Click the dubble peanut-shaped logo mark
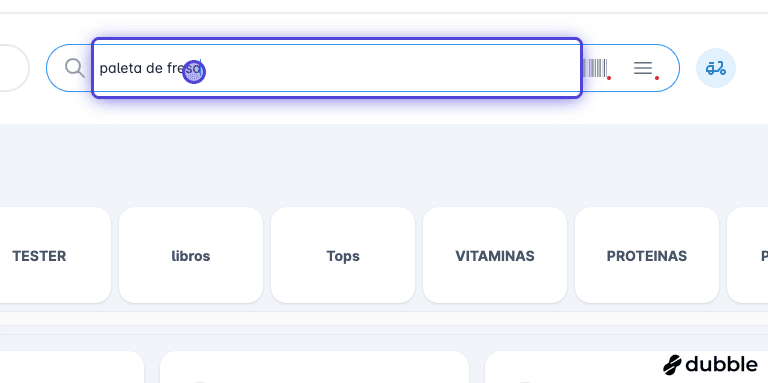This screenshot has height=383, width=768. [672, 365]
